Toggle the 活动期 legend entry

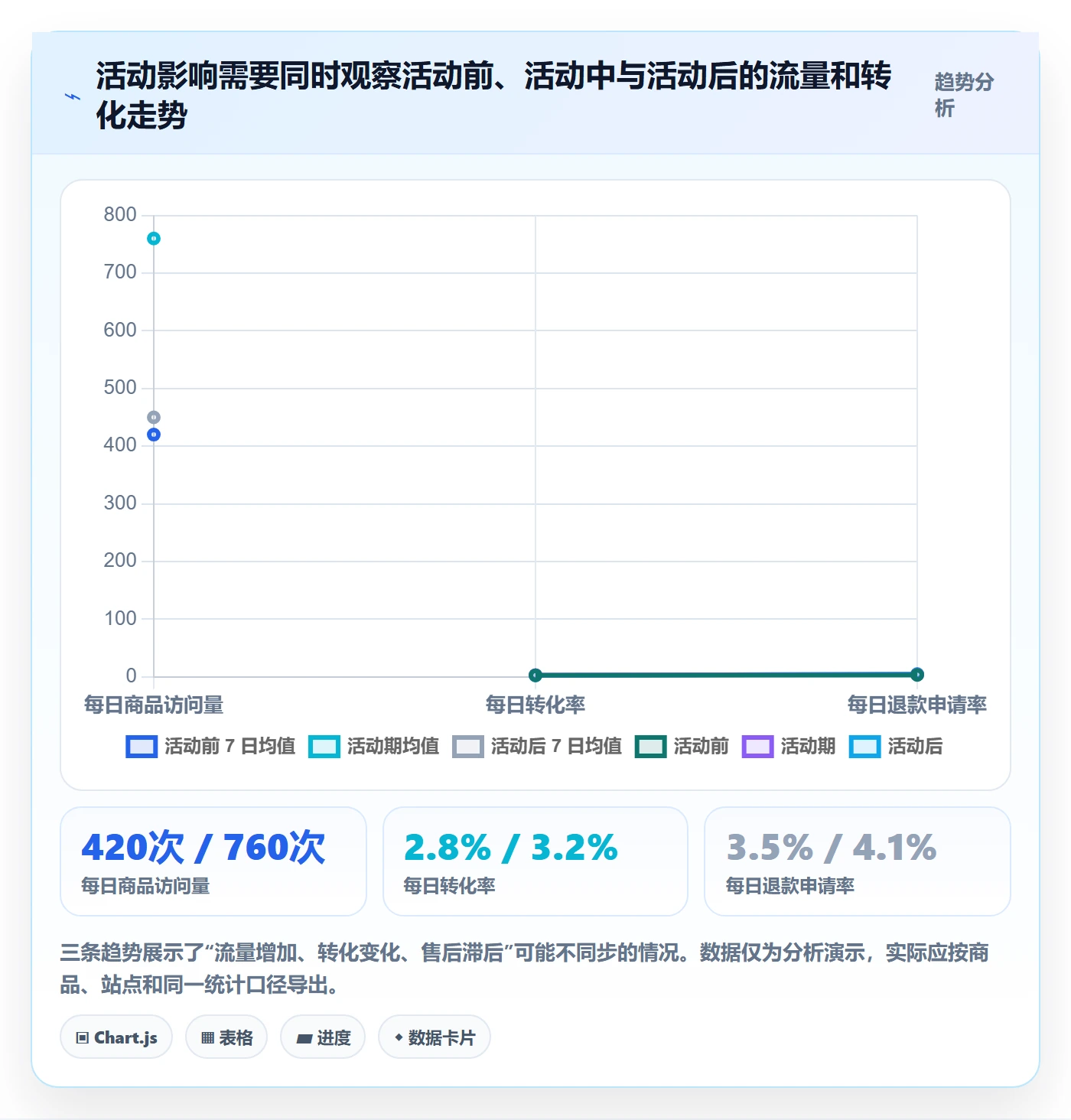(x=789, y=747)
